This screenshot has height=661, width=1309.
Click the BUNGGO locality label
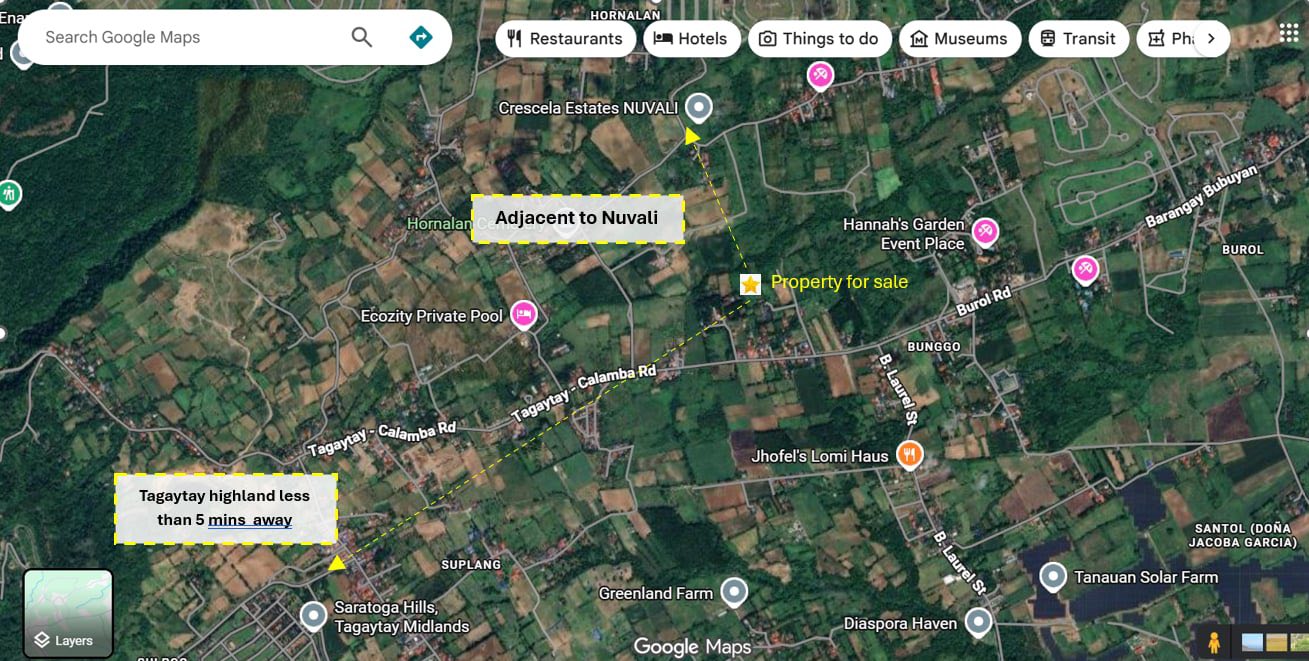[x=933, y=346]
